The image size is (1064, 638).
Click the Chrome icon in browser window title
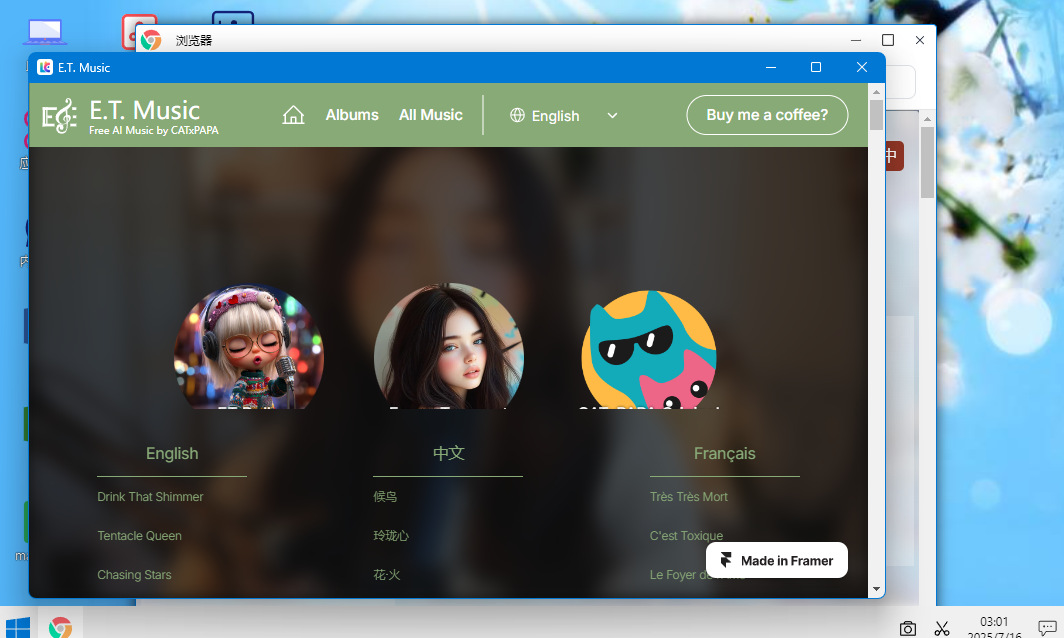tap(151, 40)
